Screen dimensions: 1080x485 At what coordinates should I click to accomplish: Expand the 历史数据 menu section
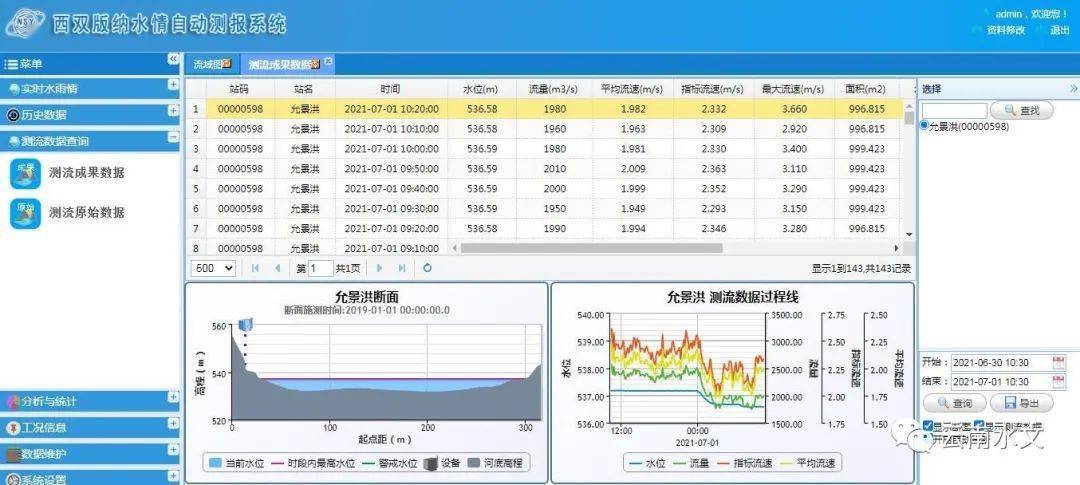click(173, 114)
